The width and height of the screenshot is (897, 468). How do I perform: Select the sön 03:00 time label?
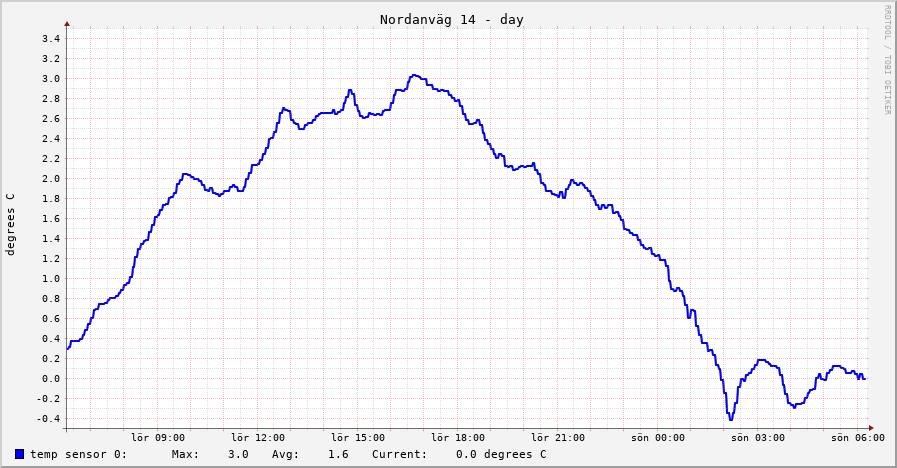pyautogui.click(x=758, y=437)
